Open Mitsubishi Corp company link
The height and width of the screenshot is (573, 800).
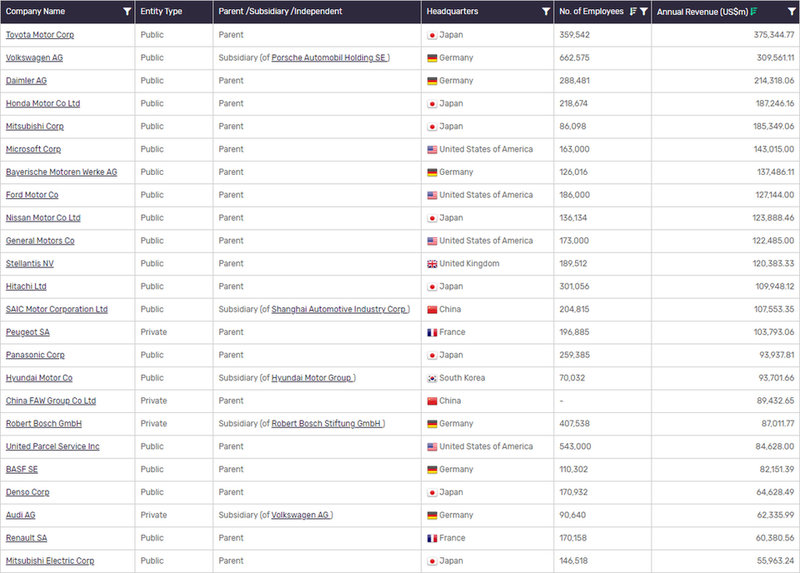(x=35, y=126)
